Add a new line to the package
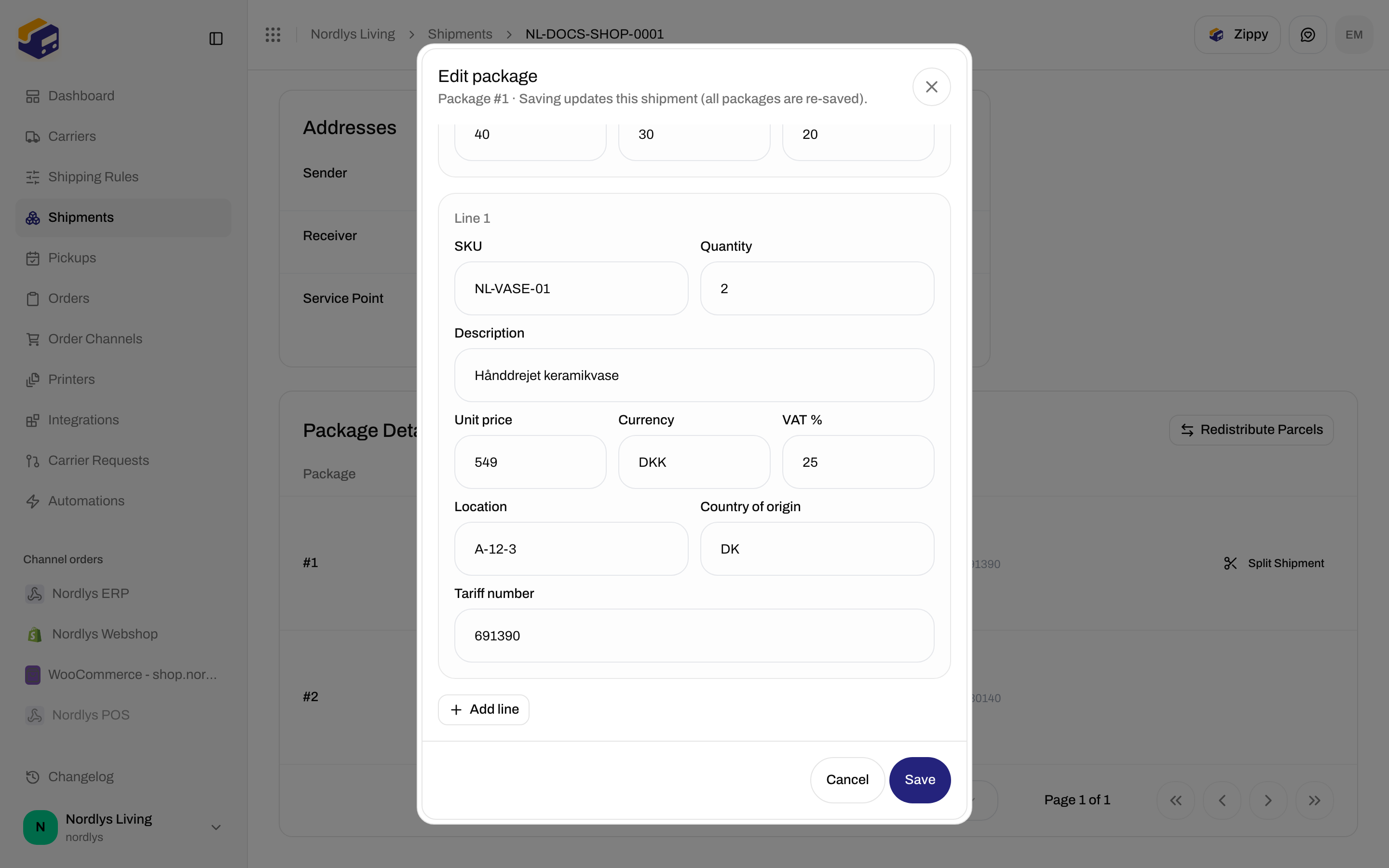The image size is (1389, 868). (x=483, y=709)
